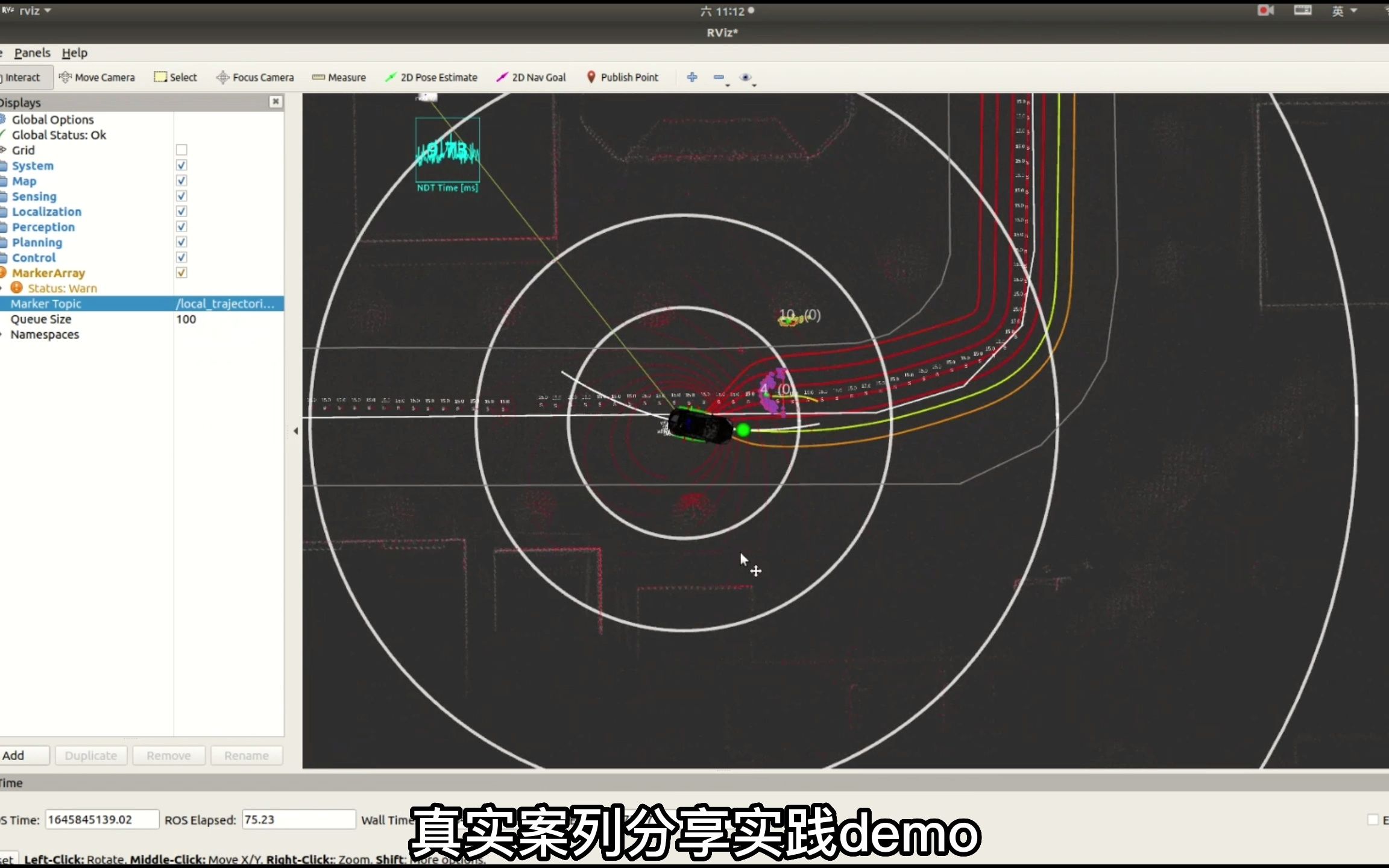Edit the ROS Elapsed time field
This screenshot has width=1389, height=868.
pos(298,819)
